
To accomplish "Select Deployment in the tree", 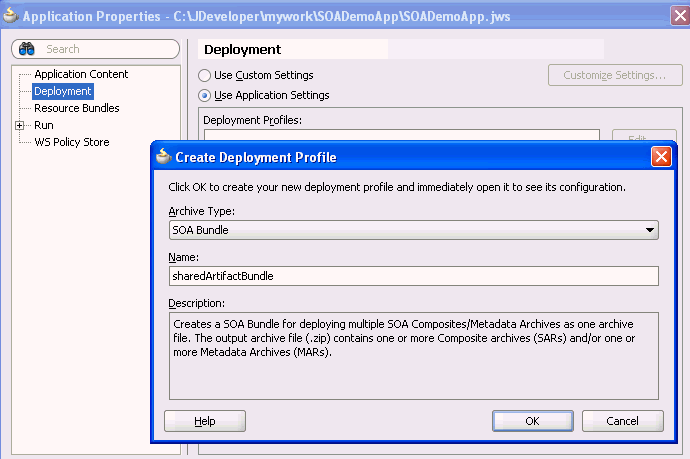I will tap(62, 91).
